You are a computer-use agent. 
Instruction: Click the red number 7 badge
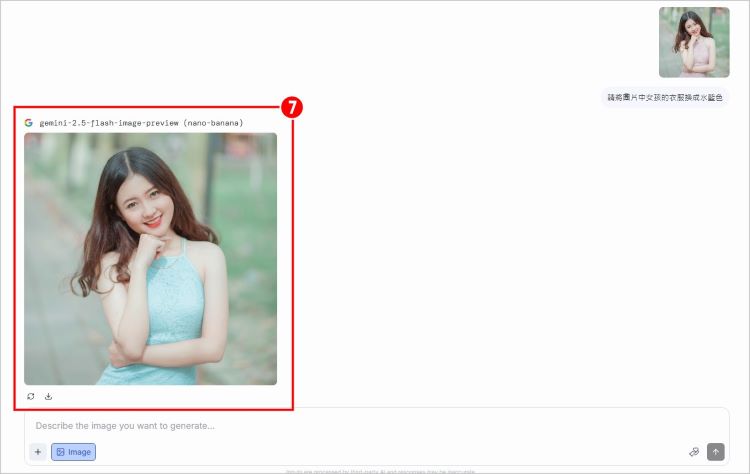point(292,107)
